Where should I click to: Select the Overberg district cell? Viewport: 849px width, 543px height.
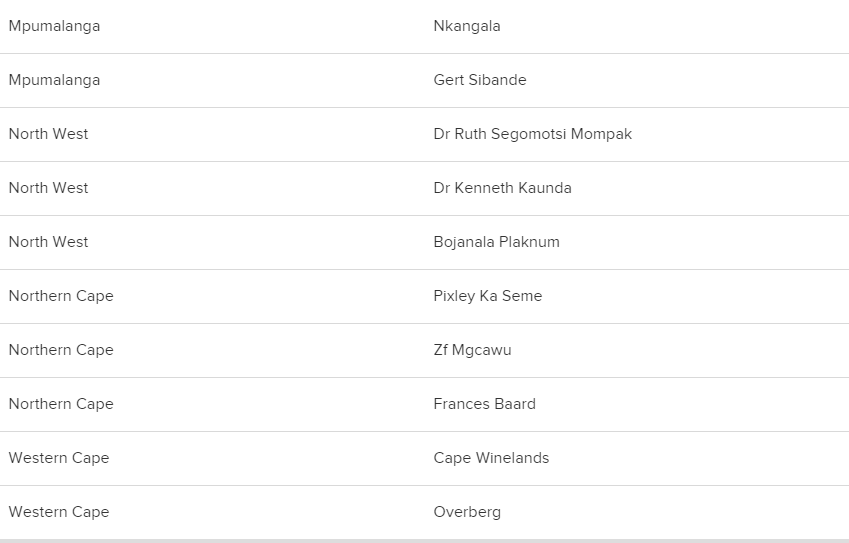point(467,512)
